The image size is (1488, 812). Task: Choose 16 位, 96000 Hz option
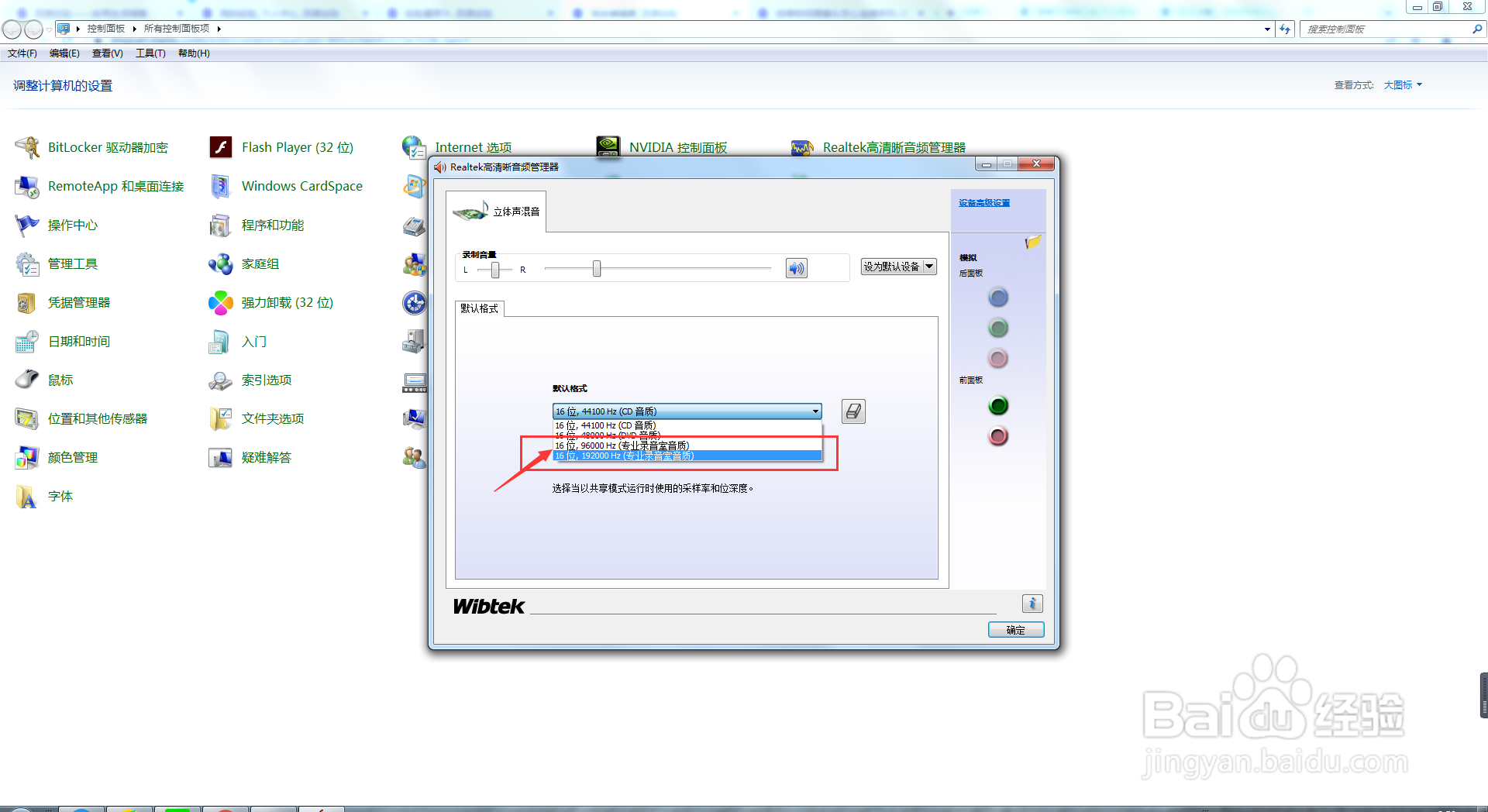point(687,446)
